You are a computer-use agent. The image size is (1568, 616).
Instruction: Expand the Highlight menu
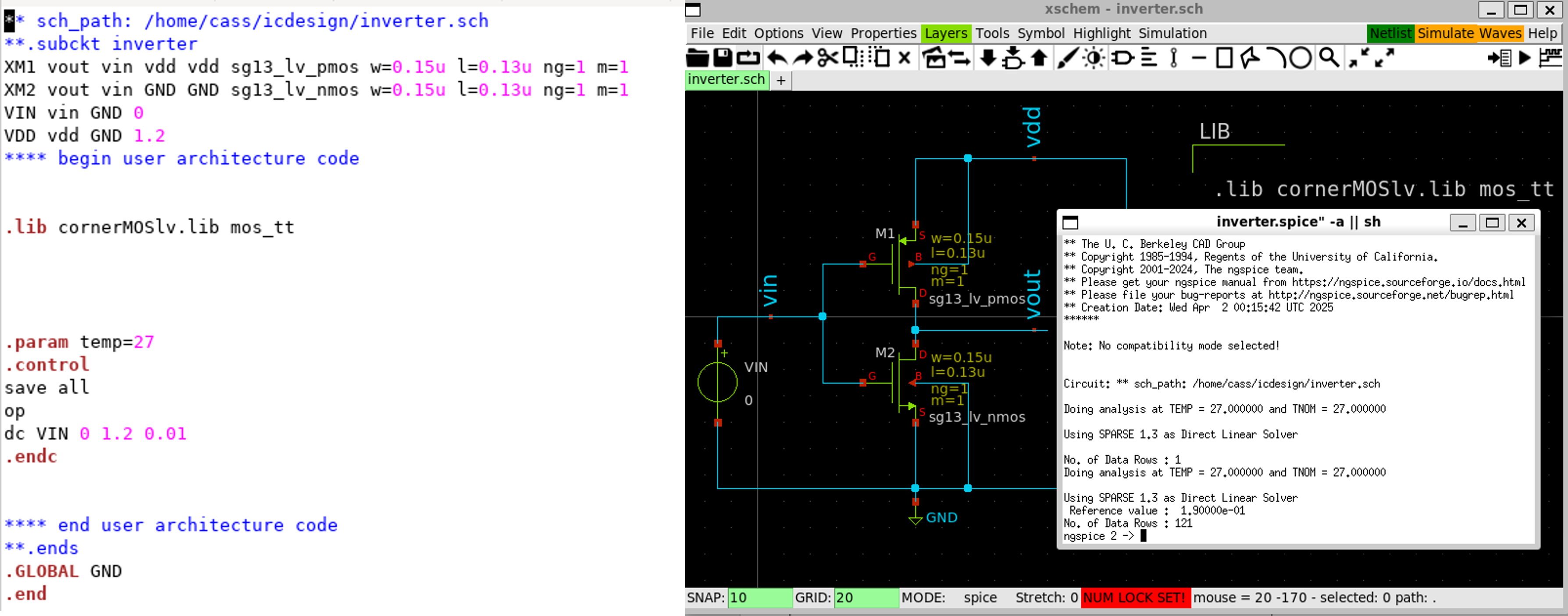pos(1101,33)
